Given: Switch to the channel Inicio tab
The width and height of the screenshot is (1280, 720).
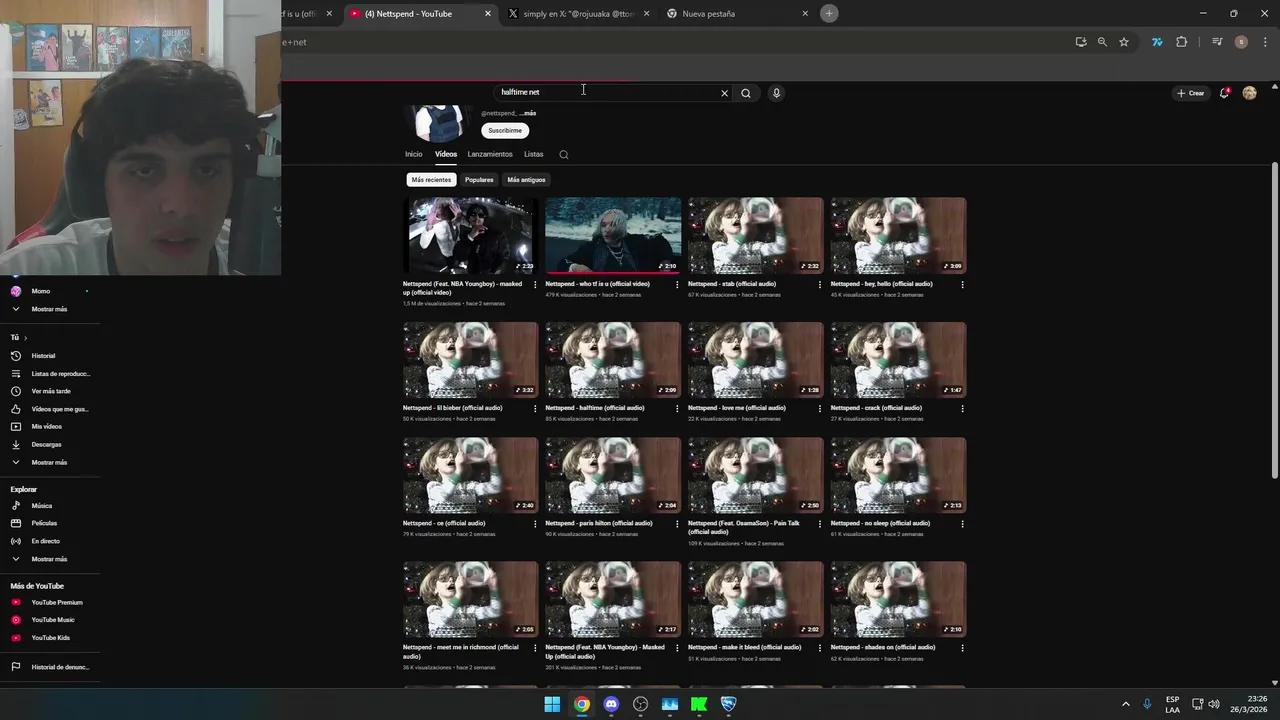Looking at the screenshot, I should point(413,154).
